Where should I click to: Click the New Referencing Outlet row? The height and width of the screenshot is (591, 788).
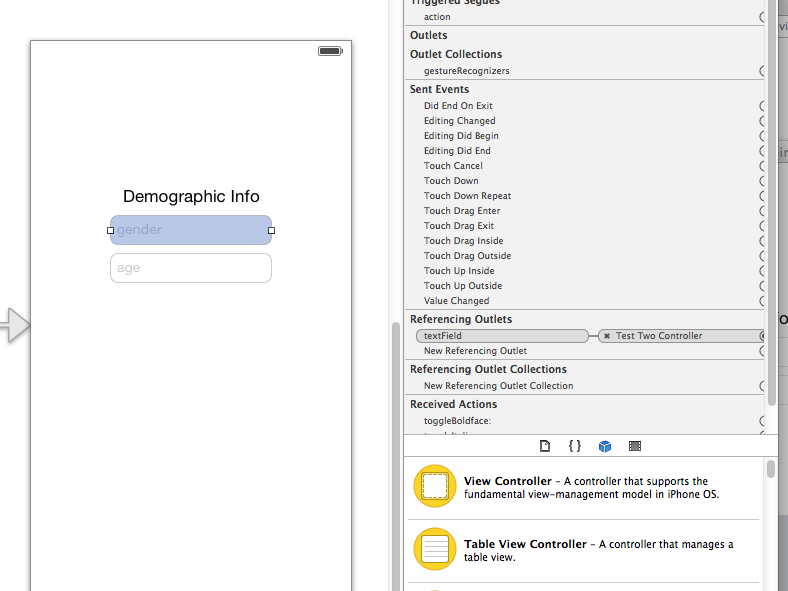tap(585, 351)
